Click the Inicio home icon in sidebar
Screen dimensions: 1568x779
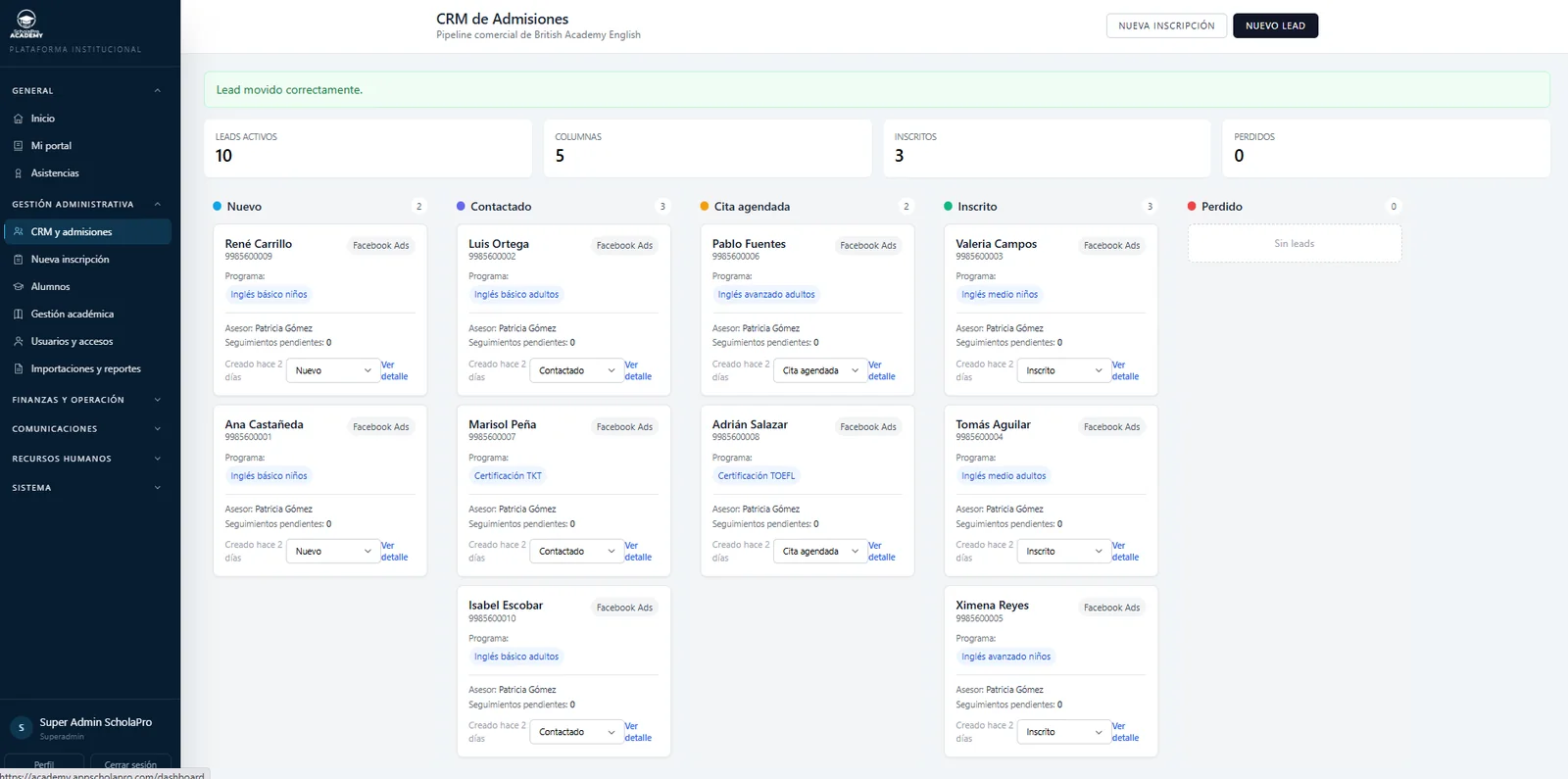pos(19,119)
